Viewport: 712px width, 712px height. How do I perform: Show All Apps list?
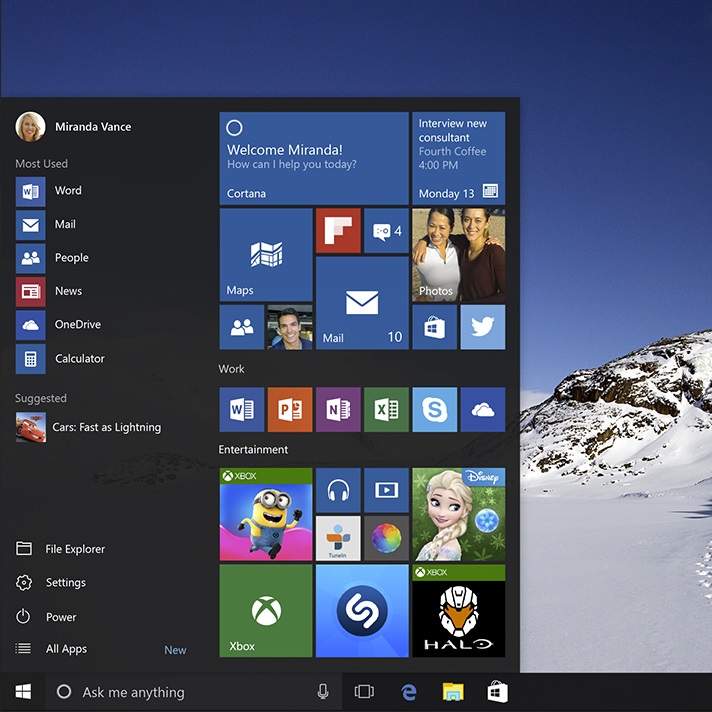click(51, 648)
